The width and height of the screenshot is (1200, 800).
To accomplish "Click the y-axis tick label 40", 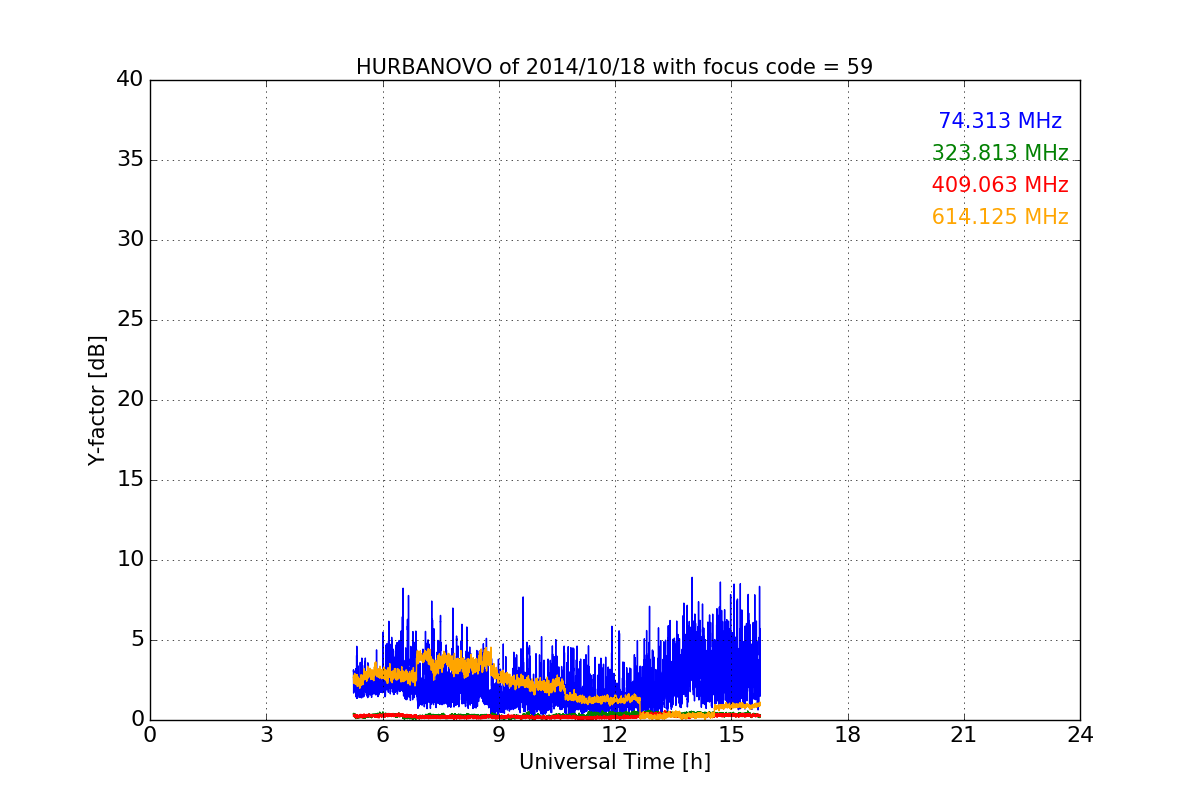I will pyautogui.click(x=130, y=80).
